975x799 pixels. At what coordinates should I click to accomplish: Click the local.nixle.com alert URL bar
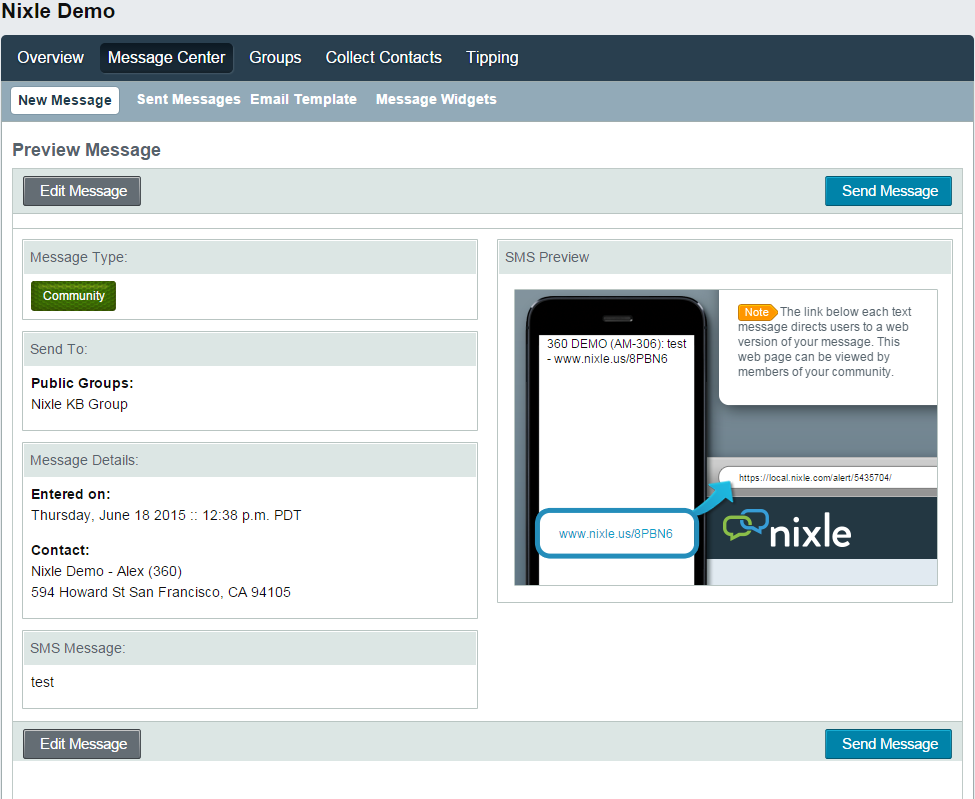(827, 478)
